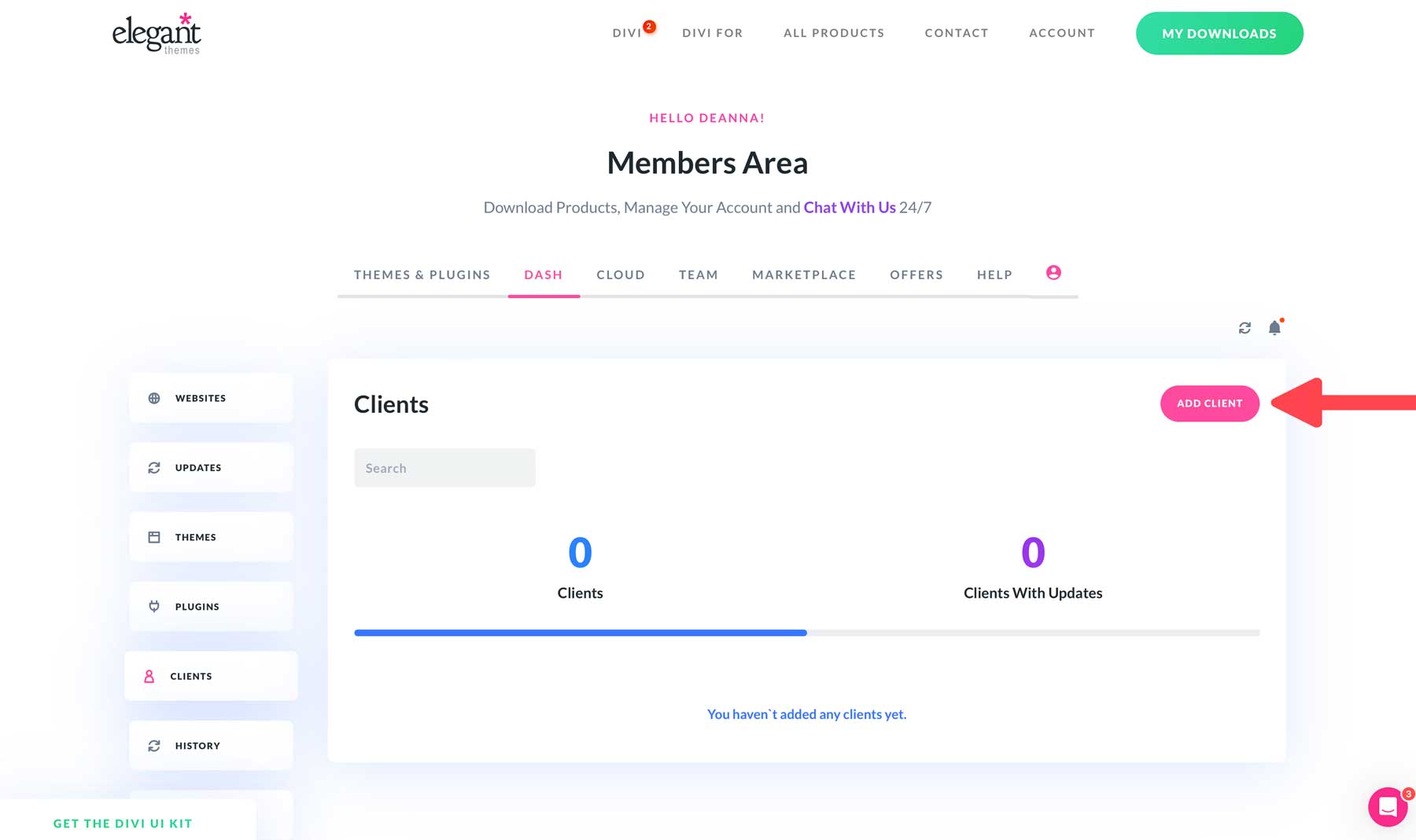This screenshot has width=1416, height=840.
Task: Click inside the client Search field
Action: coord(444,467)
